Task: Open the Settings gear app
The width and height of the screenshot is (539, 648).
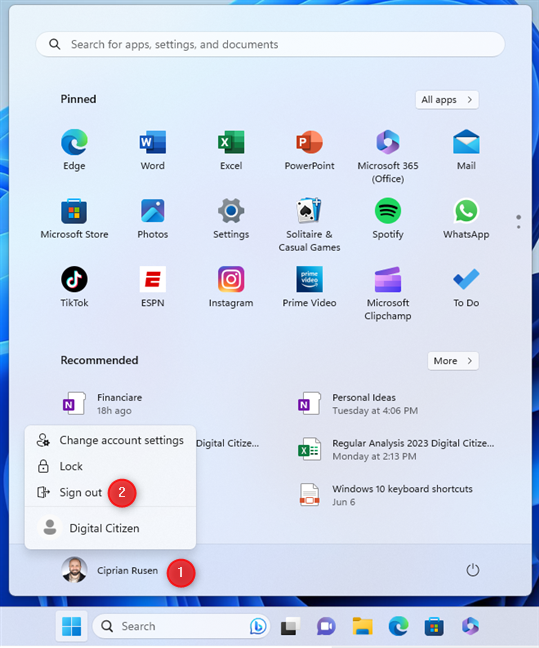Action: coord(231,218)
